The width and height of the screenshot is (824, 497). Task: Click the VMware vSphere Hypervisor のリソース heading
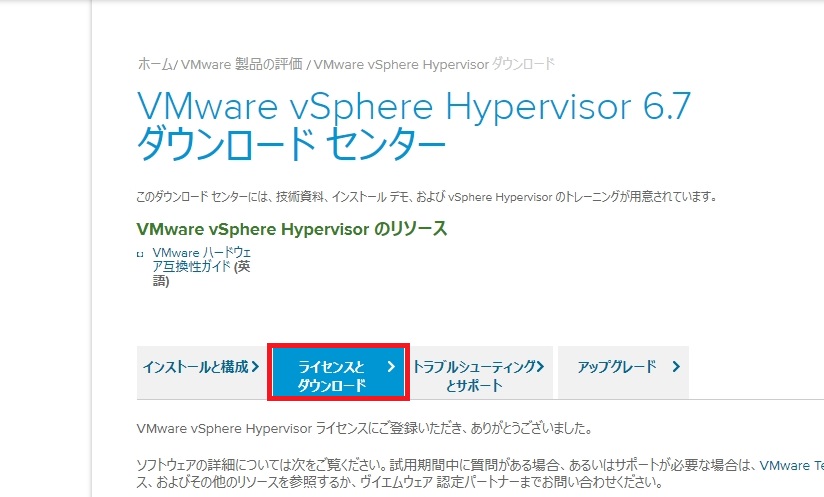point(292,230)
